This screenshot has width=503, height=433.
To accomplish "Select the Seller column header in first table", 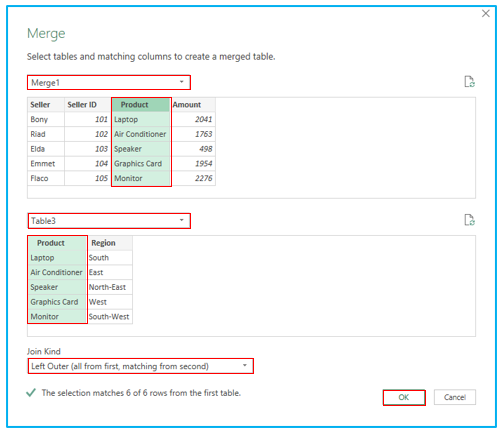I will click(46, 105).
